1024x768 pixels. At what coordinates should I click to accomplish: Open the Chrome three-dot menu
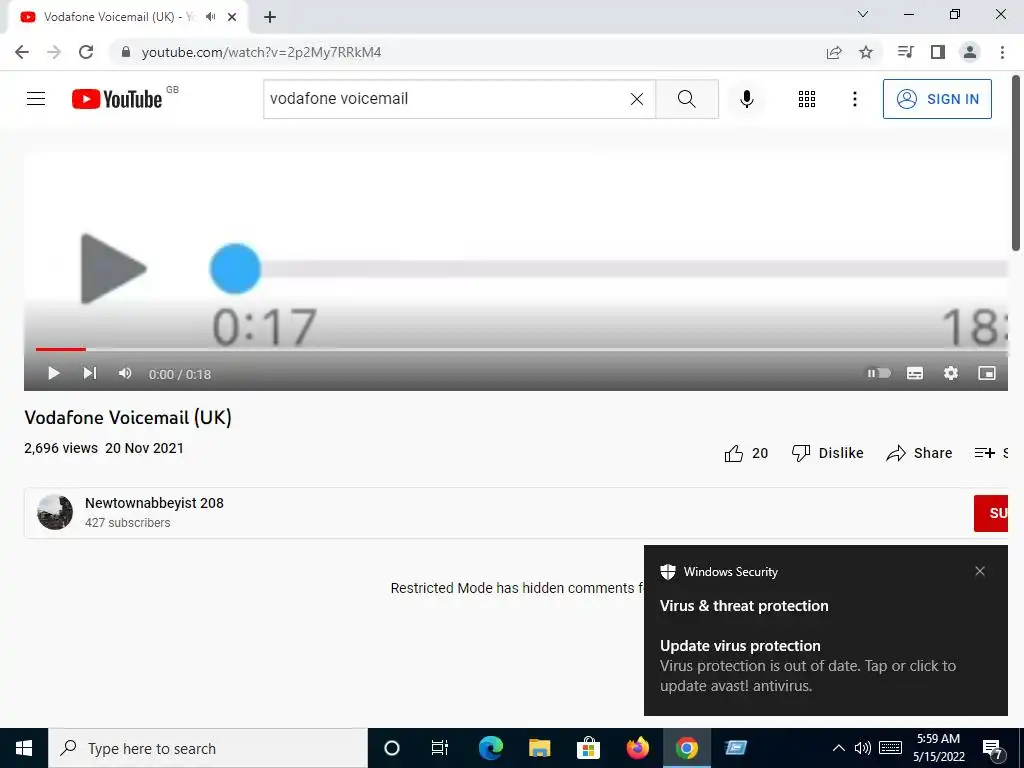coord(1002,52)
